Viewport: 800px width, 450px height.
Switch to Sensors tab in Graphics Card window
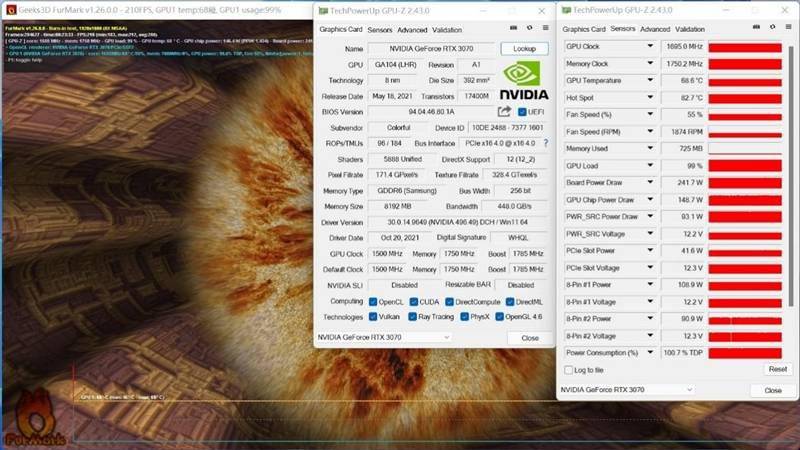(380, 30)
